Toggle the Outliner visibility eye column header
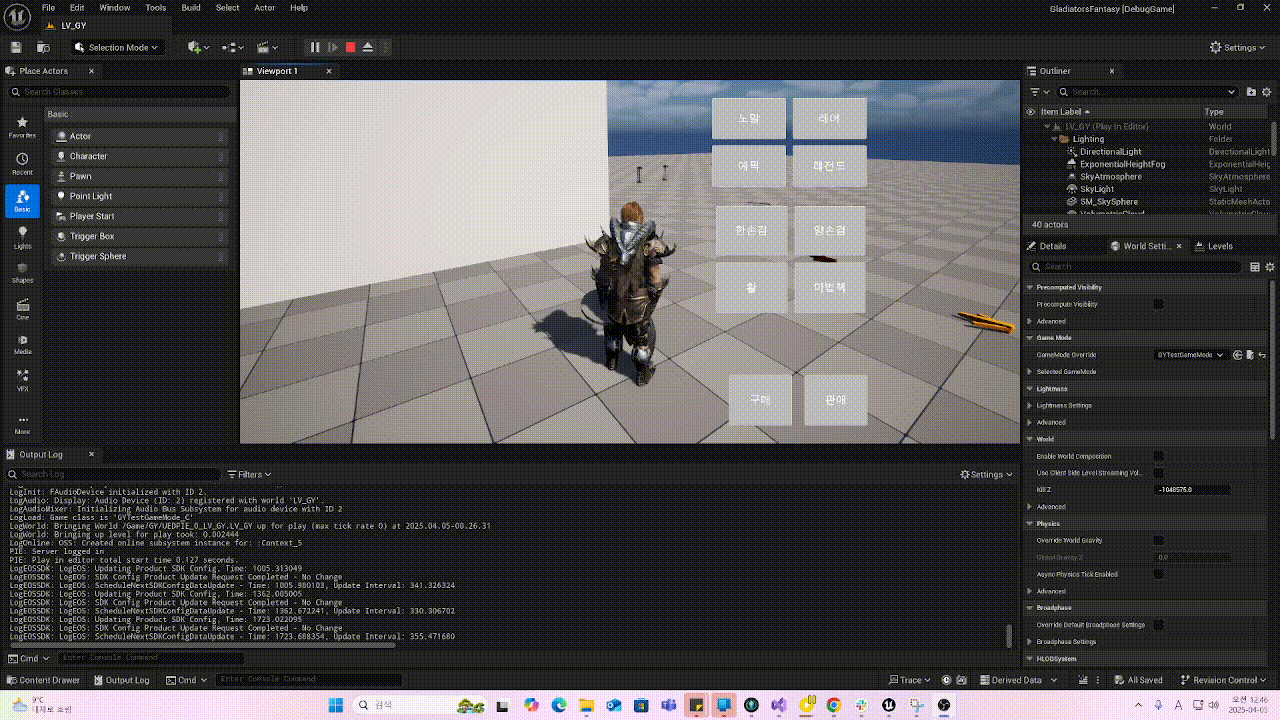The width and height of the screenshot is (1280, 720). (x=1031, y=112)
